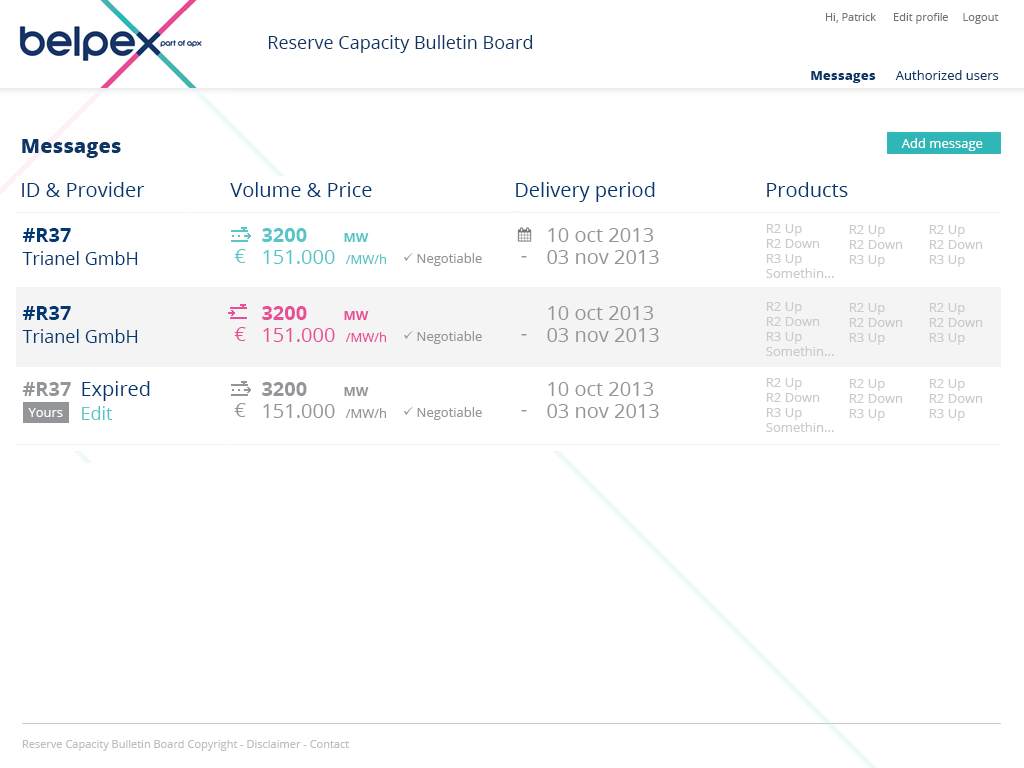Expand truncated 'Somethin...' product in second row
The height and width of the screenshot is (768, 1024).
point(799,352)
